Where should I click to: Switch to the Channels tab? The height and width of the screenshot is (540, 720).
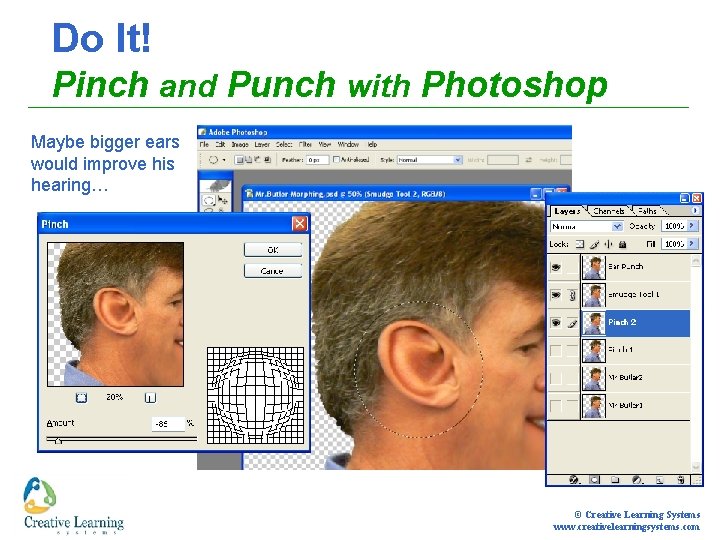(608, 211)
